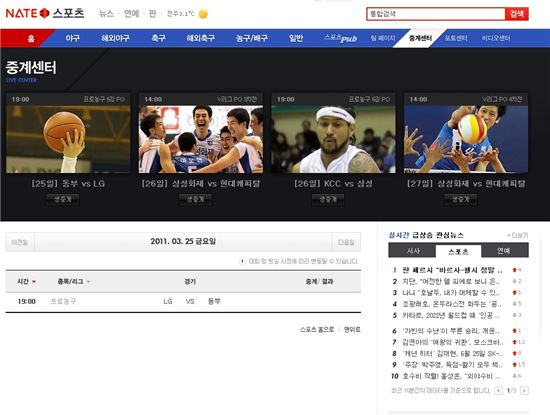Click 다음일 next day button
550x415 pixels.
point(346,242)
